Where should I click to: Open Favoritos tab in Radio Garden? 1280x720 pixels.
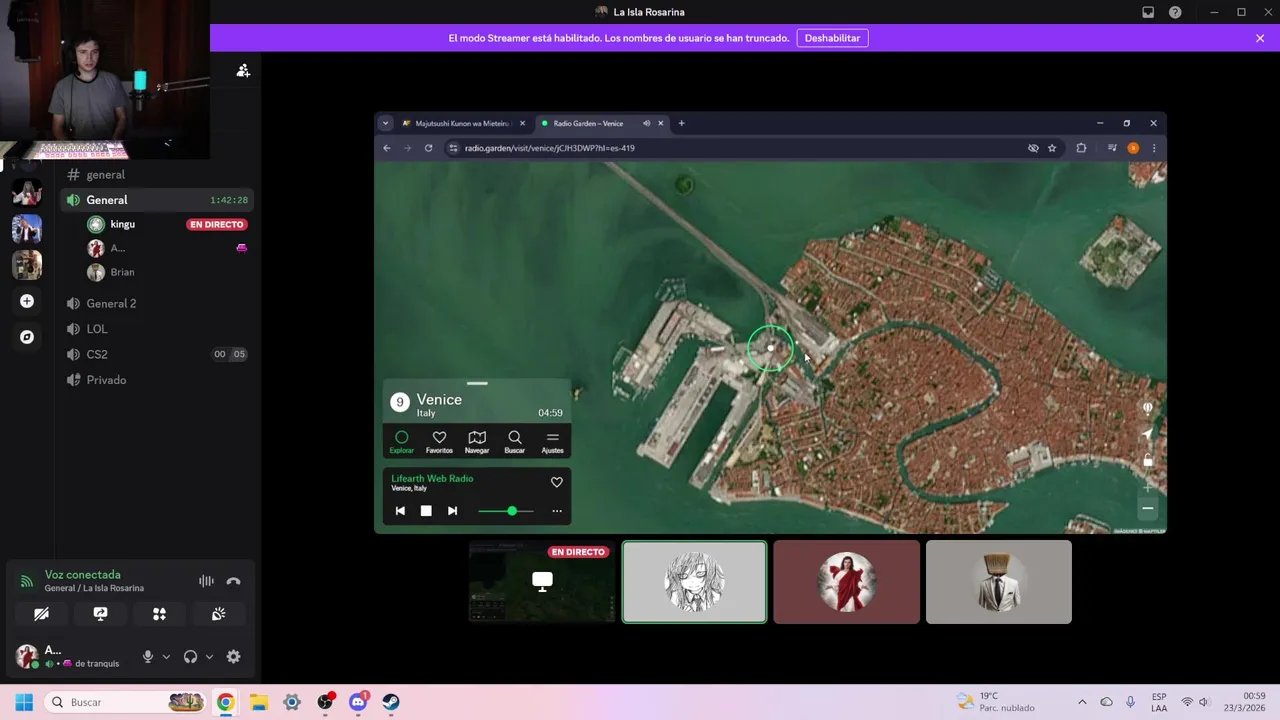point(439,442)
